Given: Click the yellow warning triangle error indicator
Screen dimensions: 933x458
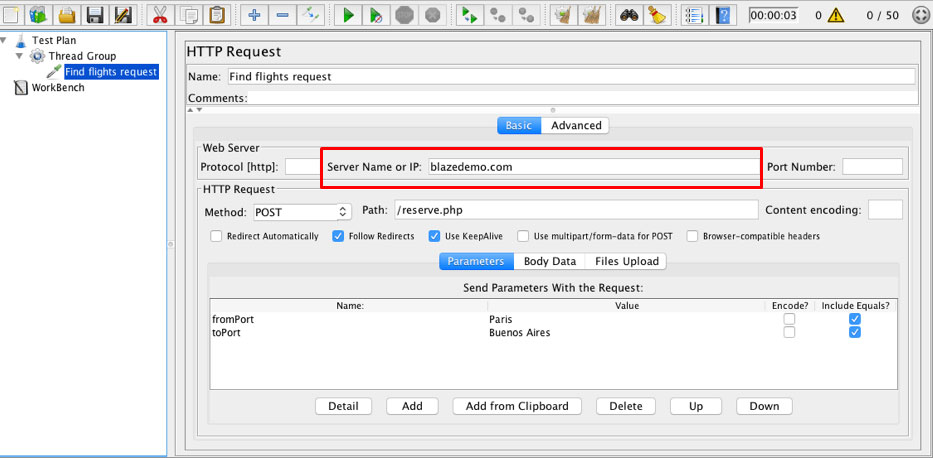Looking at the screenshot, I should pyautogui.click(x=836, y=15).
